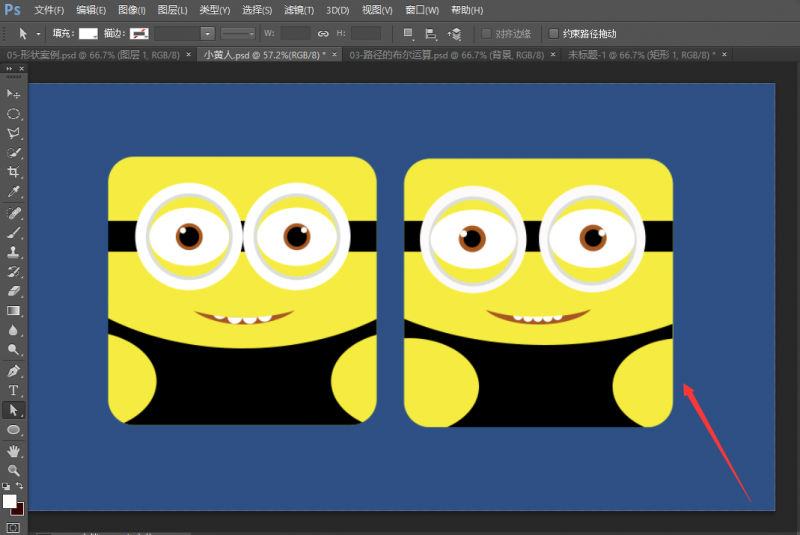Click the W width input field

pyautogui.click(x=295, y=33)
